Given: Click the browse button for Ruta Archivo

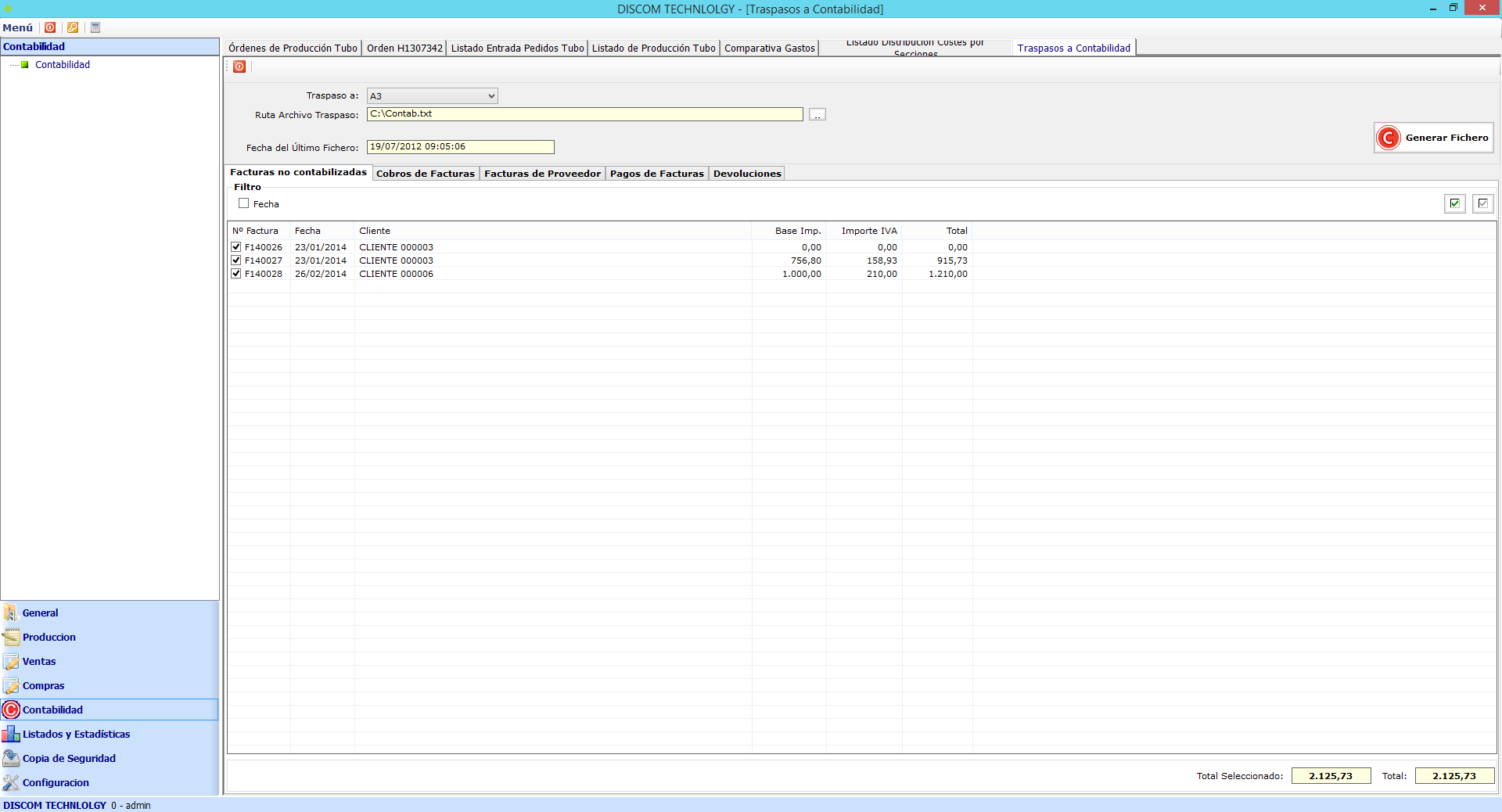Looking at the screenshot, I should 817,115.
